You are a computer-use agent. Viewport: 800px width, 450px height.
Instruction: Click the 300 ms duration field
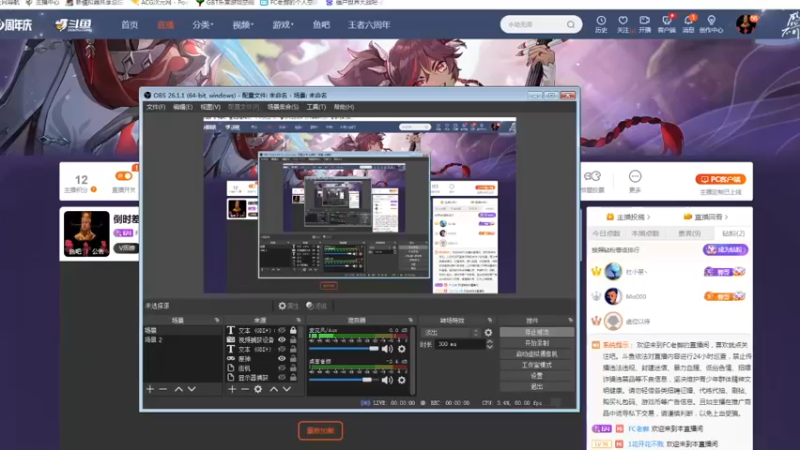pyautogui.click(x=459, y=345)
